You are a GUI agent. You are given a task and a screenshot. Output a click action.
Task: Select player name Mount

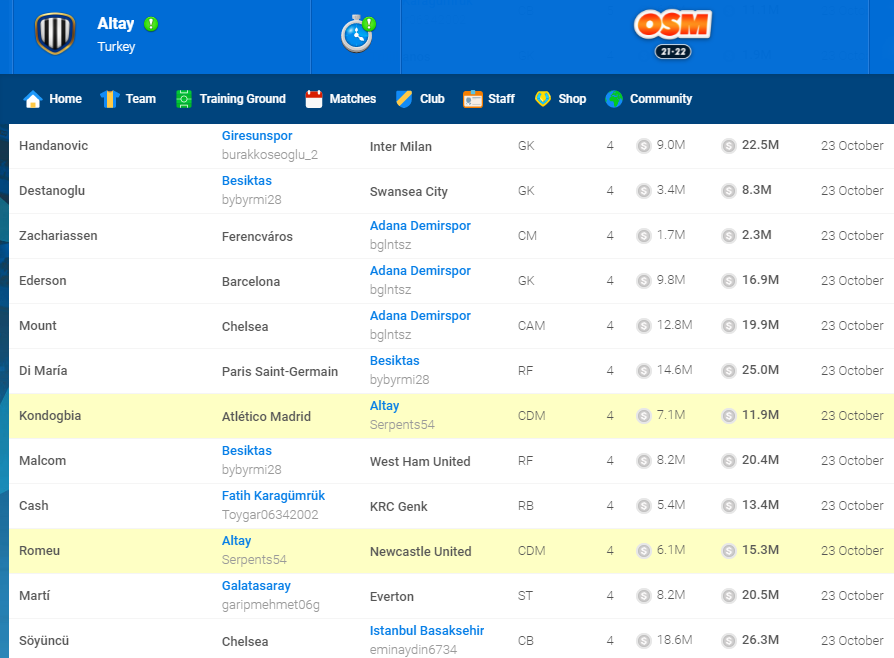[x=38, y=326]
